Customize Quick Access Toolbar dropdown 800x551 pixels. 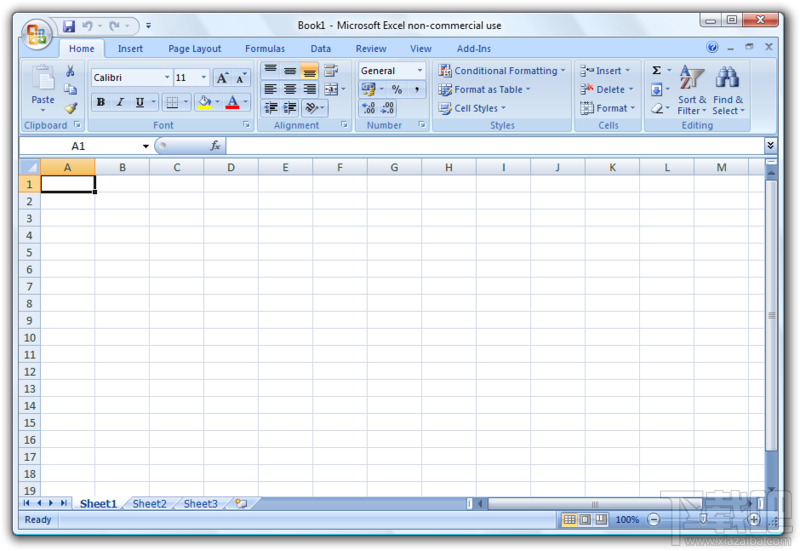tap(148, 26)
